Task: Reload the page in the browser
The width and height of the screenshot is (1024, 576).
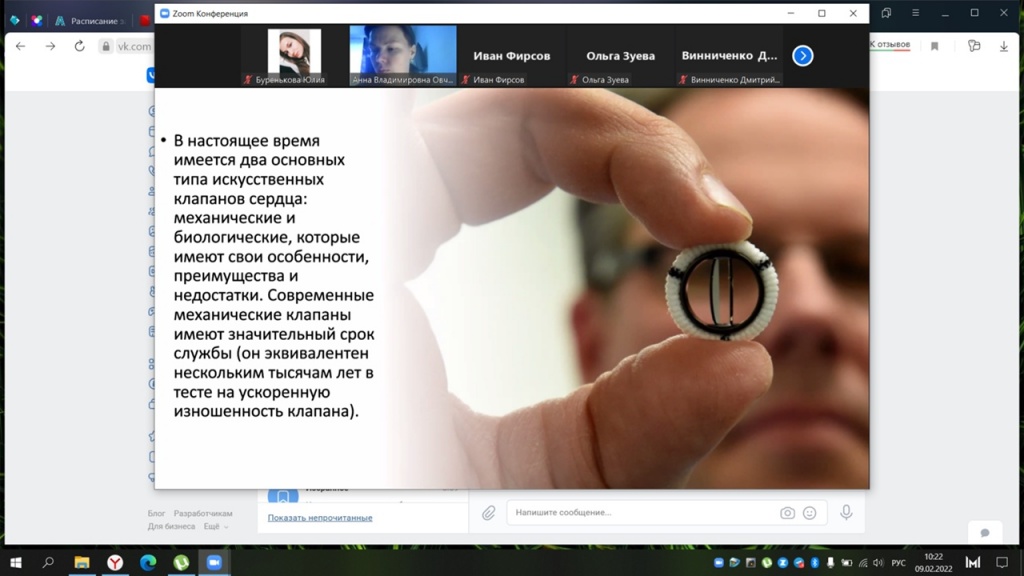Action: click(x=79, y=46)
